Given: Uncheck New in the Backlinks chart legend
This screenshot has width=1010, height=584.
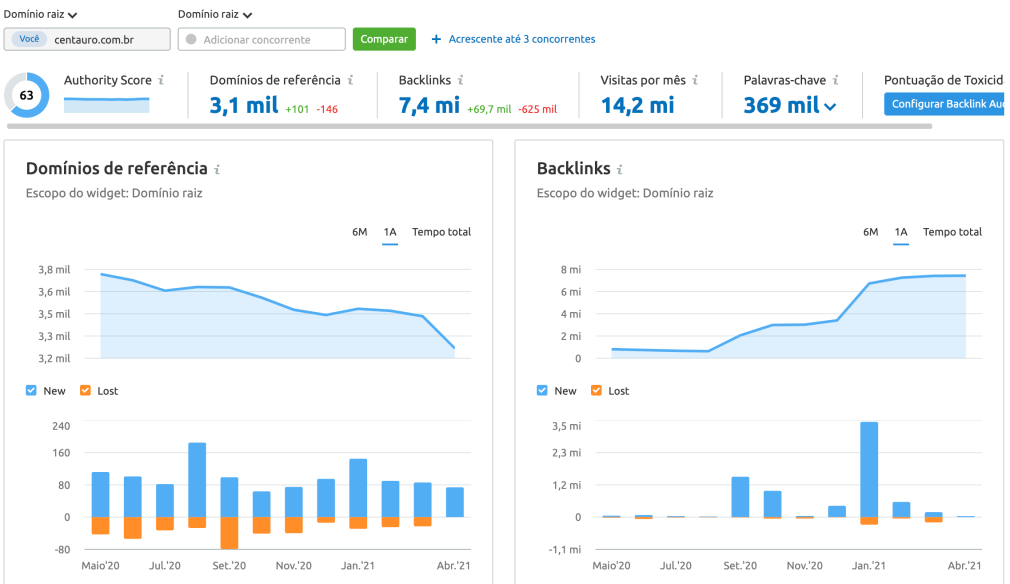Looking at the screenshot, I should [x=541, y=390].
